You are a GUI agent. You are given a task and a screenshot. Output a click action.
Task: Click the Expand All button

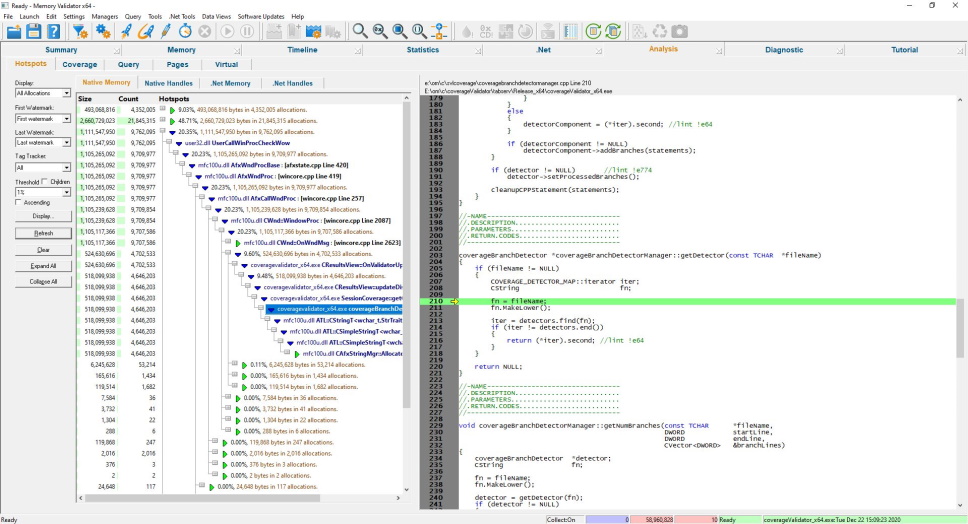(x=43, y=266)
